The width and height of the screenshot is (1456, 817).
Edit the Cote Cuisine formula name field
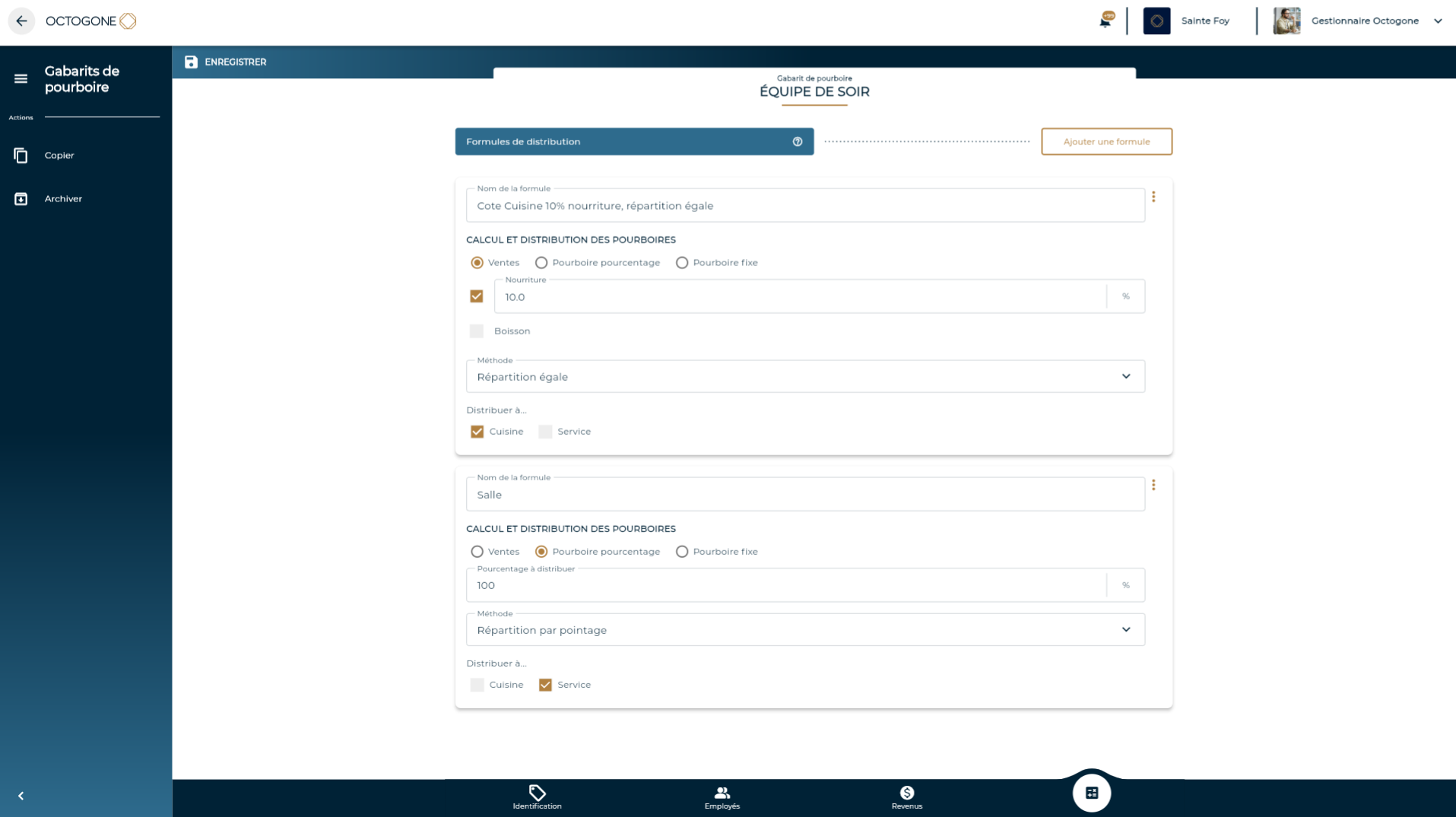click(x=805, y=206)
